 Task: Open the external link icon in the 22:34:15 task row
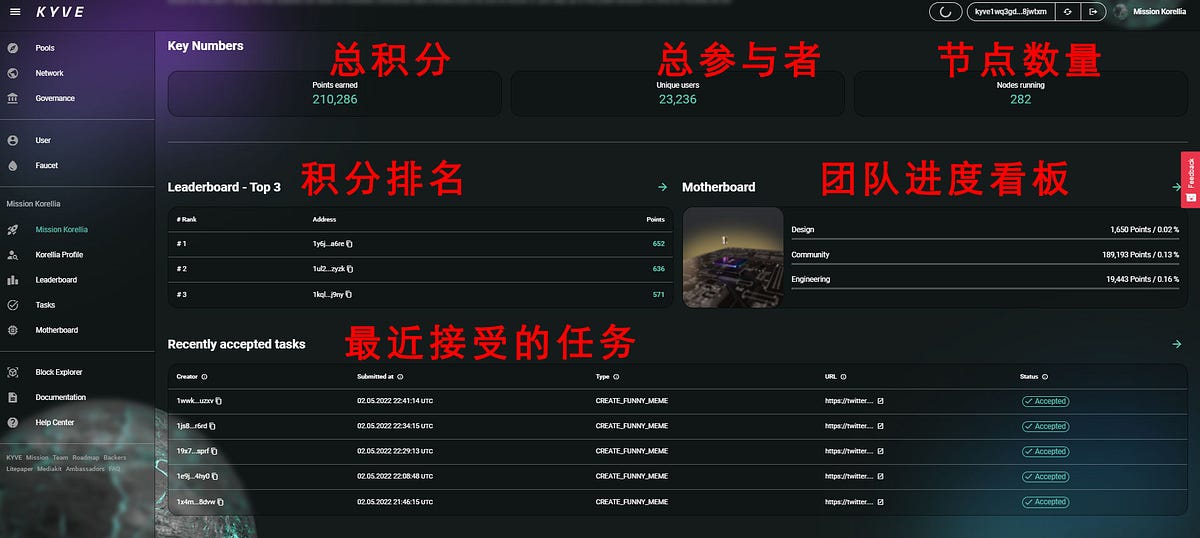coord(881,426)
